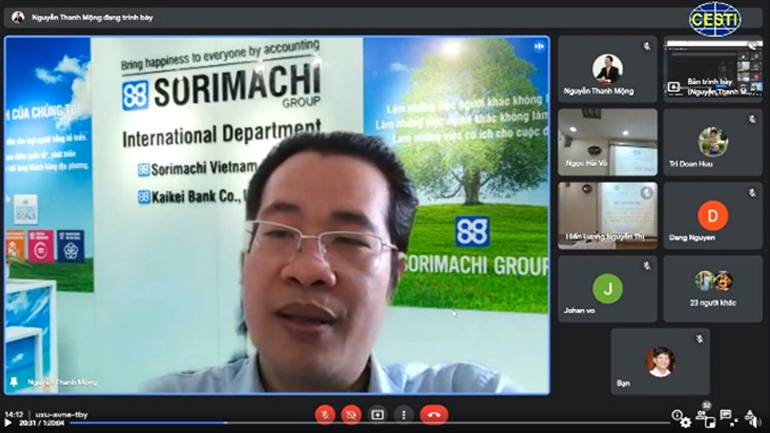
Task: Select the Trí Doan Huu tile
Action: coord(713,142)
